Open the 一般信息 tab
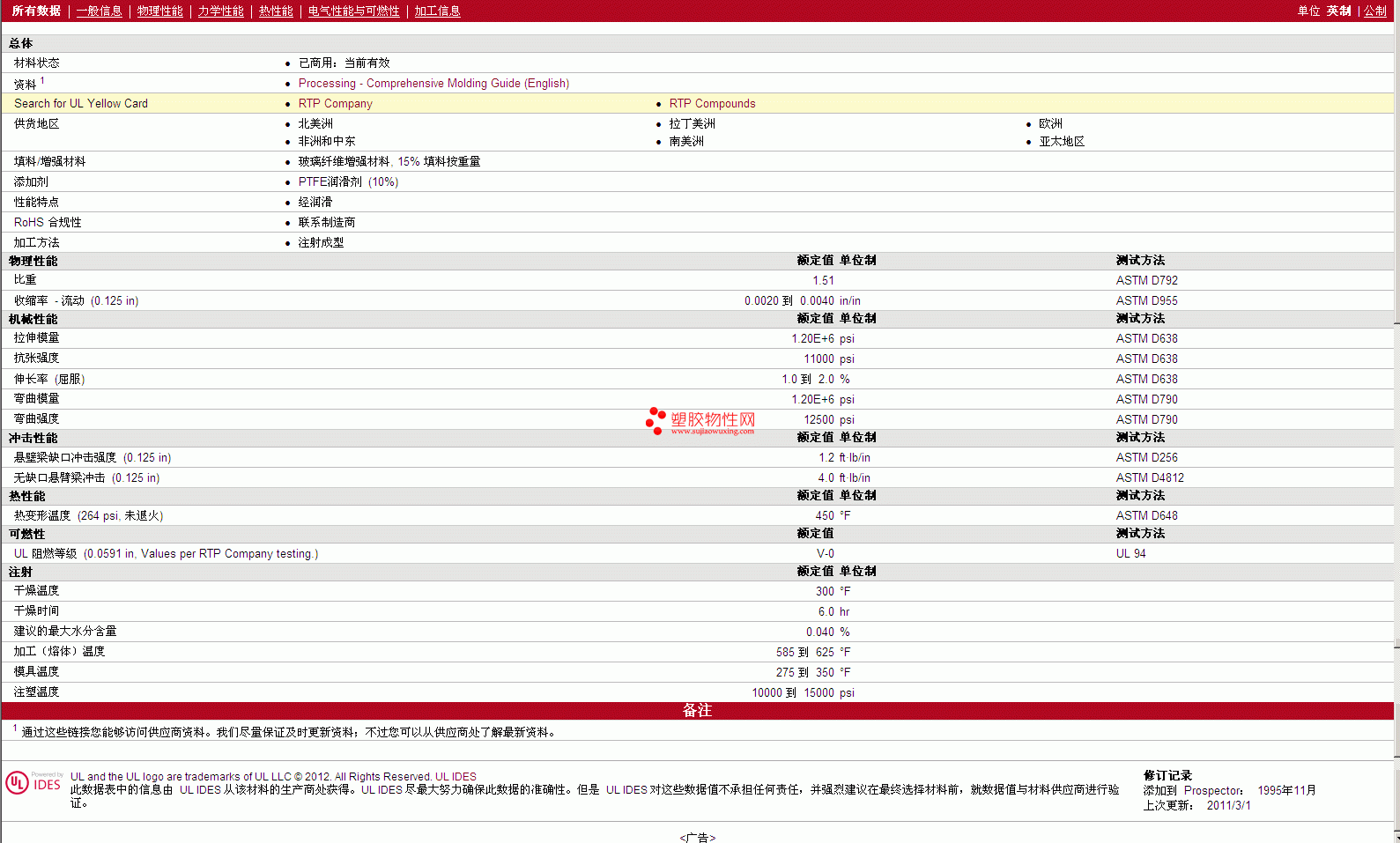This screenshot has width=1400, height=843. (x=100, y=11)
